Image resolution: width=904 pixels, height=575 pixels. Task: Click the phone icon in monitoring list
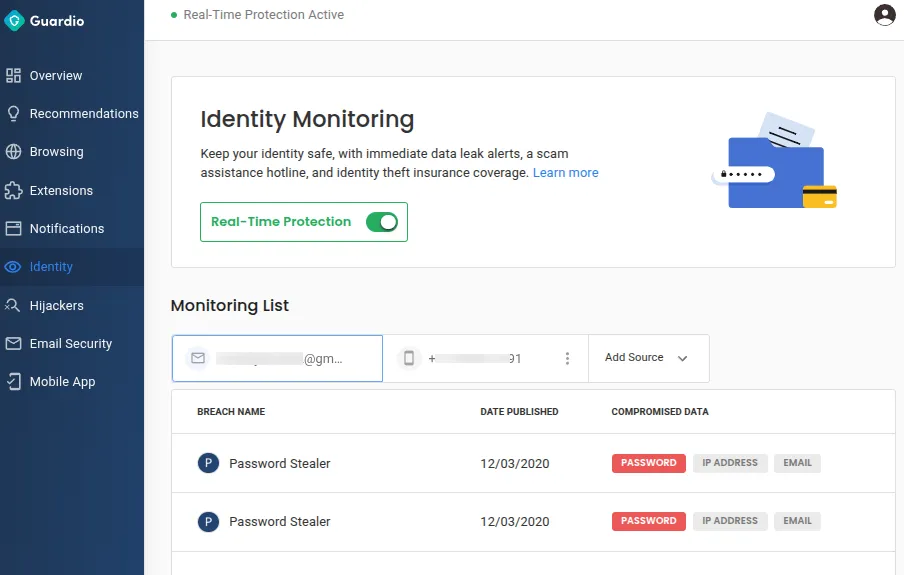click(409, 358)
